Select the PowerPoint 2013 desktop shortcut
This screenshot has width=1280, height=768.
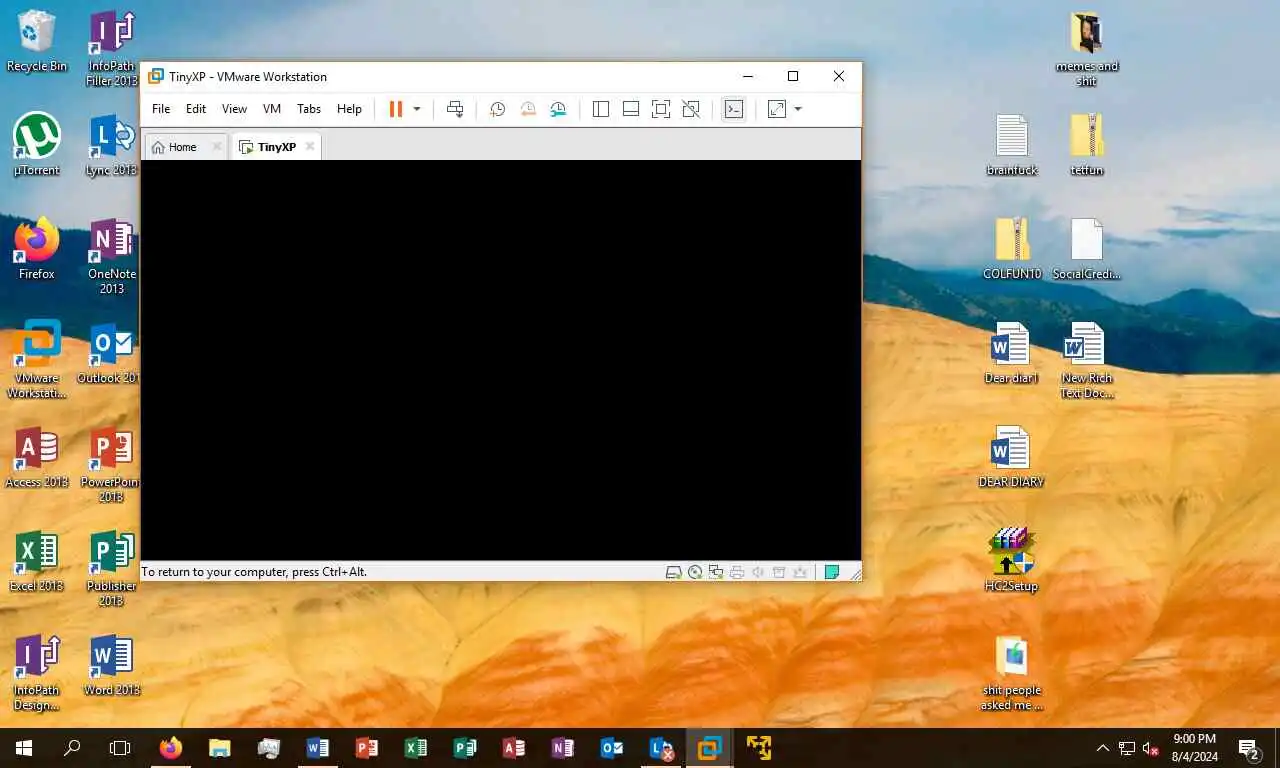[112, 464]
